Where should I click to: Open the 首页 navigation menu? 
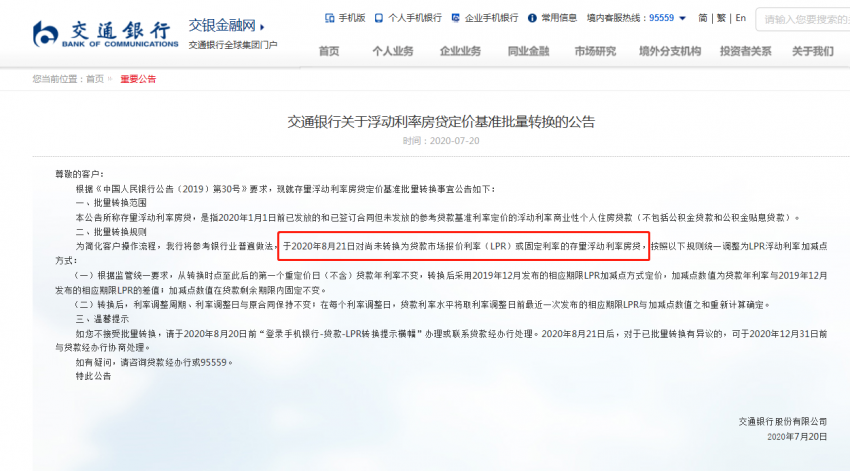coord(329,51)
